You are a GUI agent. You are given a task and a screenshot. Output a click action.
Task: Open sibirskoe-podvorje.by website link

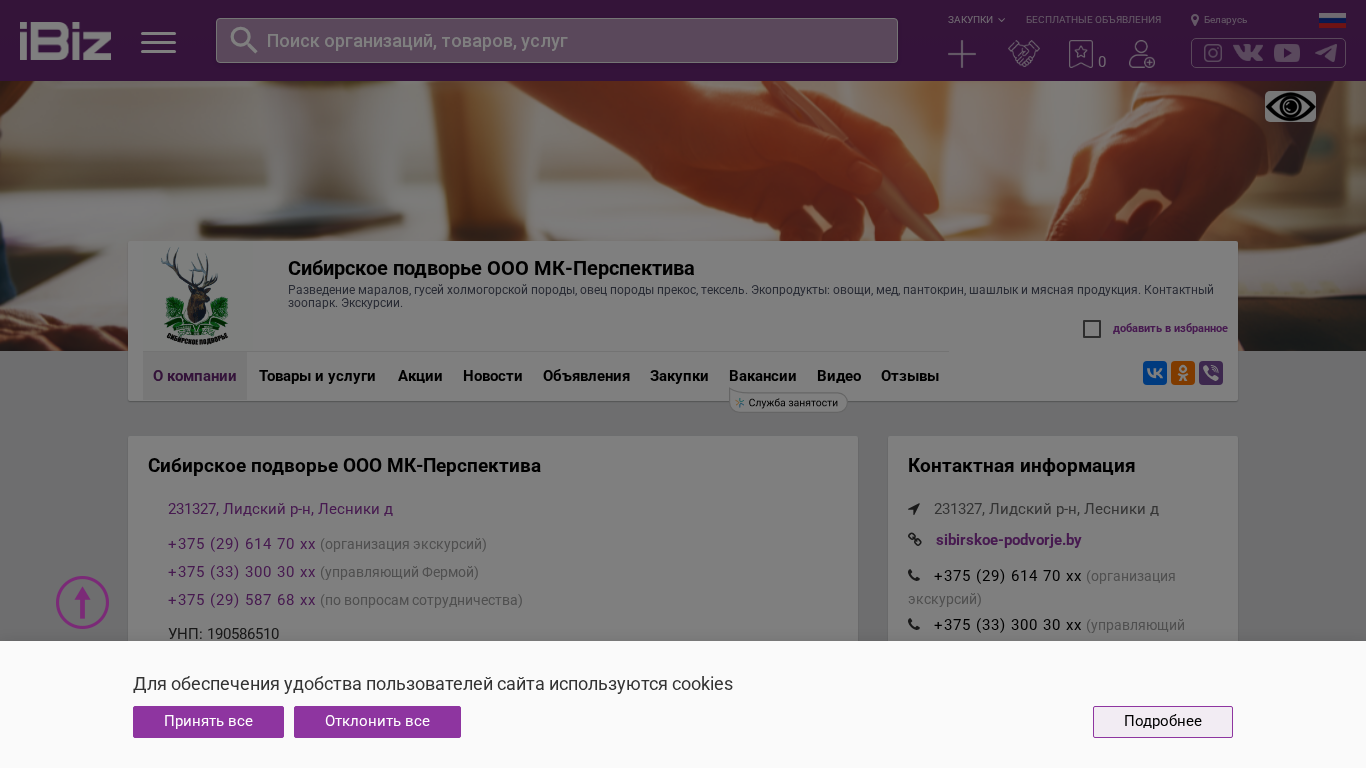[1009, 540]
